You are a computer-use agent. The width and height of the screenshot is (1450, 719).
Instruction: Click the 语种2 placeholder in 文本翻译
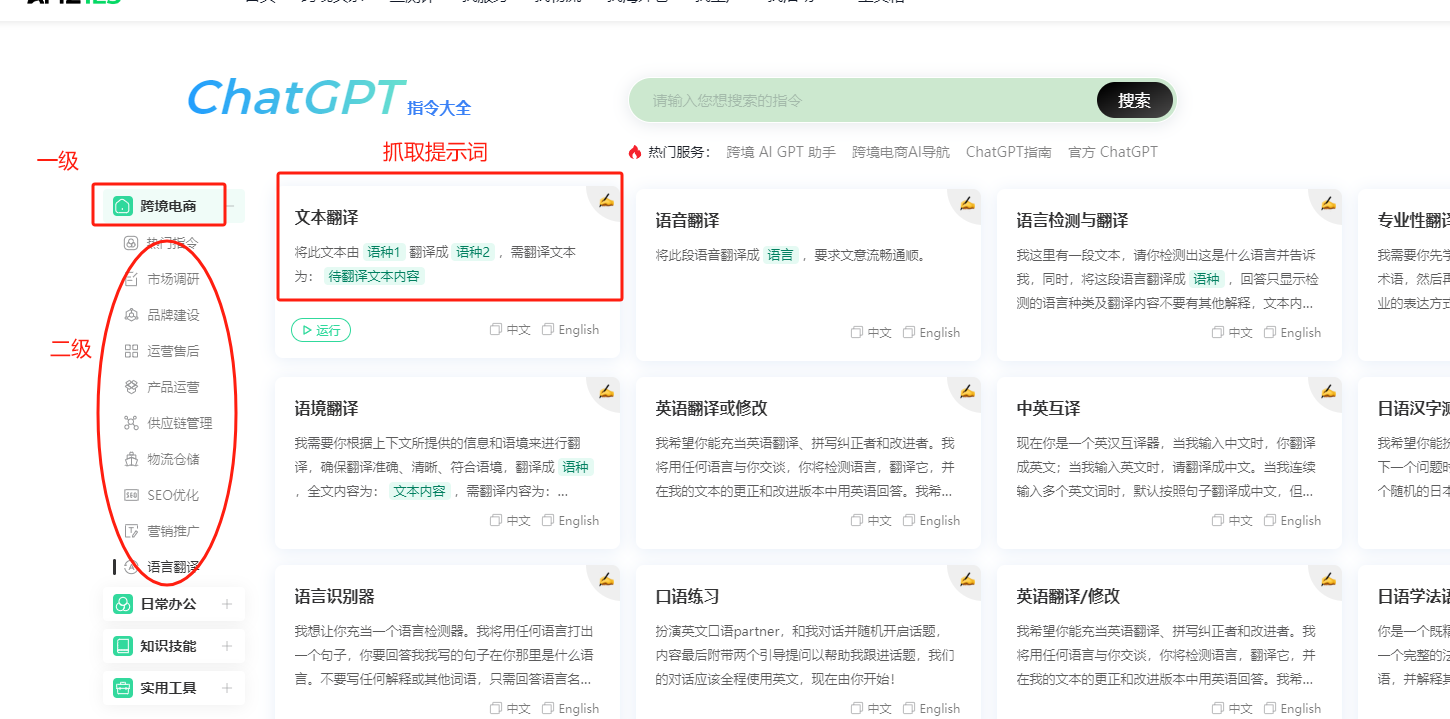click(474, 252)
